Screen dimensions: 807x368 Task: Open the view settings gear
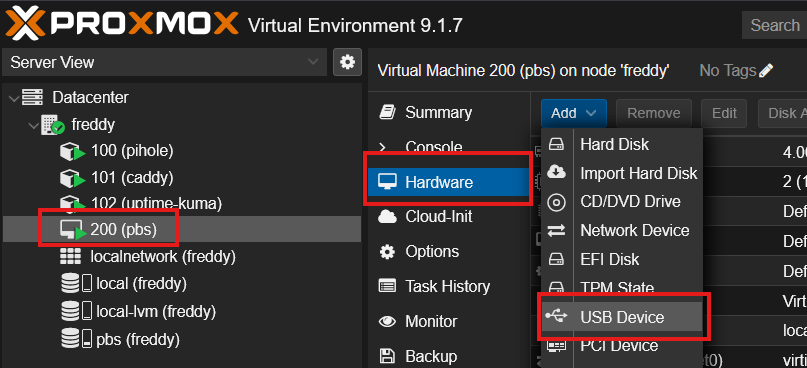347,62
